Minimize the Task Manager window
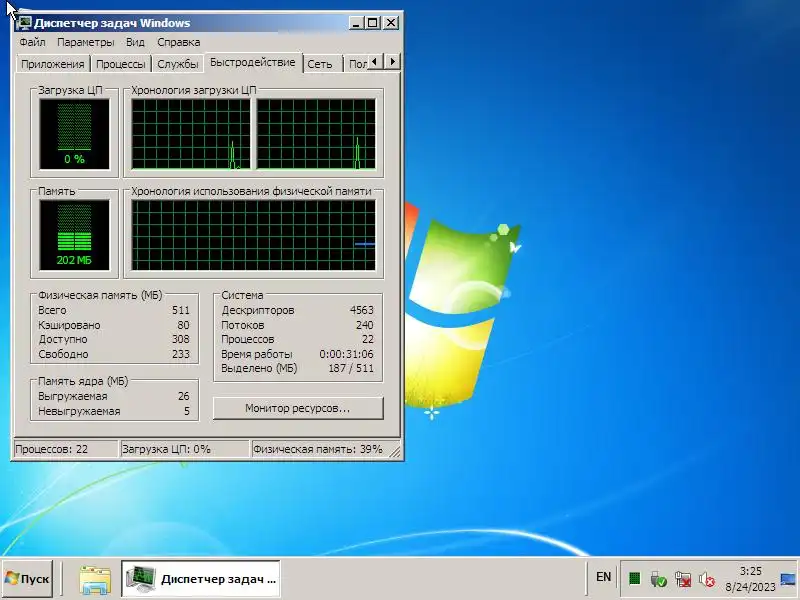This screenshot has height=600, width=800. click(356, 23)
